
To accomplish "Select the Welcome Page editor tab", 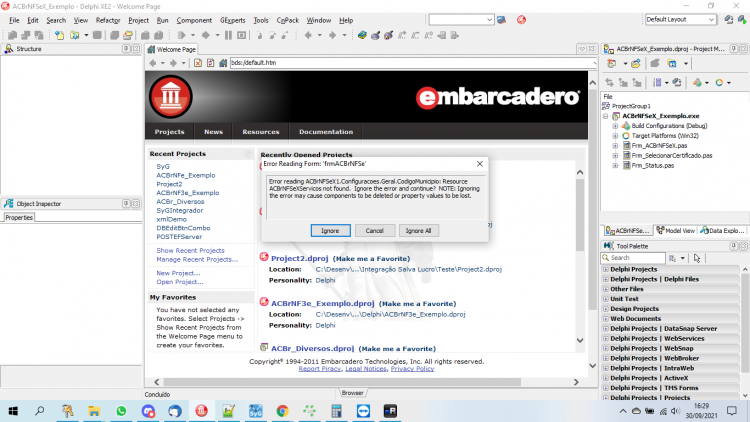I will [x=172, y=49].
